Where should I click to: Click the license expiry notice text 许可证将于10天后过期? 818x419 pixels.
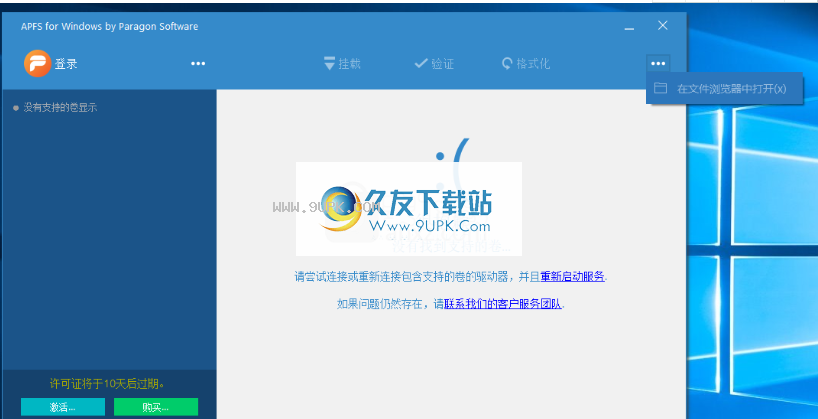click(107, 384)
